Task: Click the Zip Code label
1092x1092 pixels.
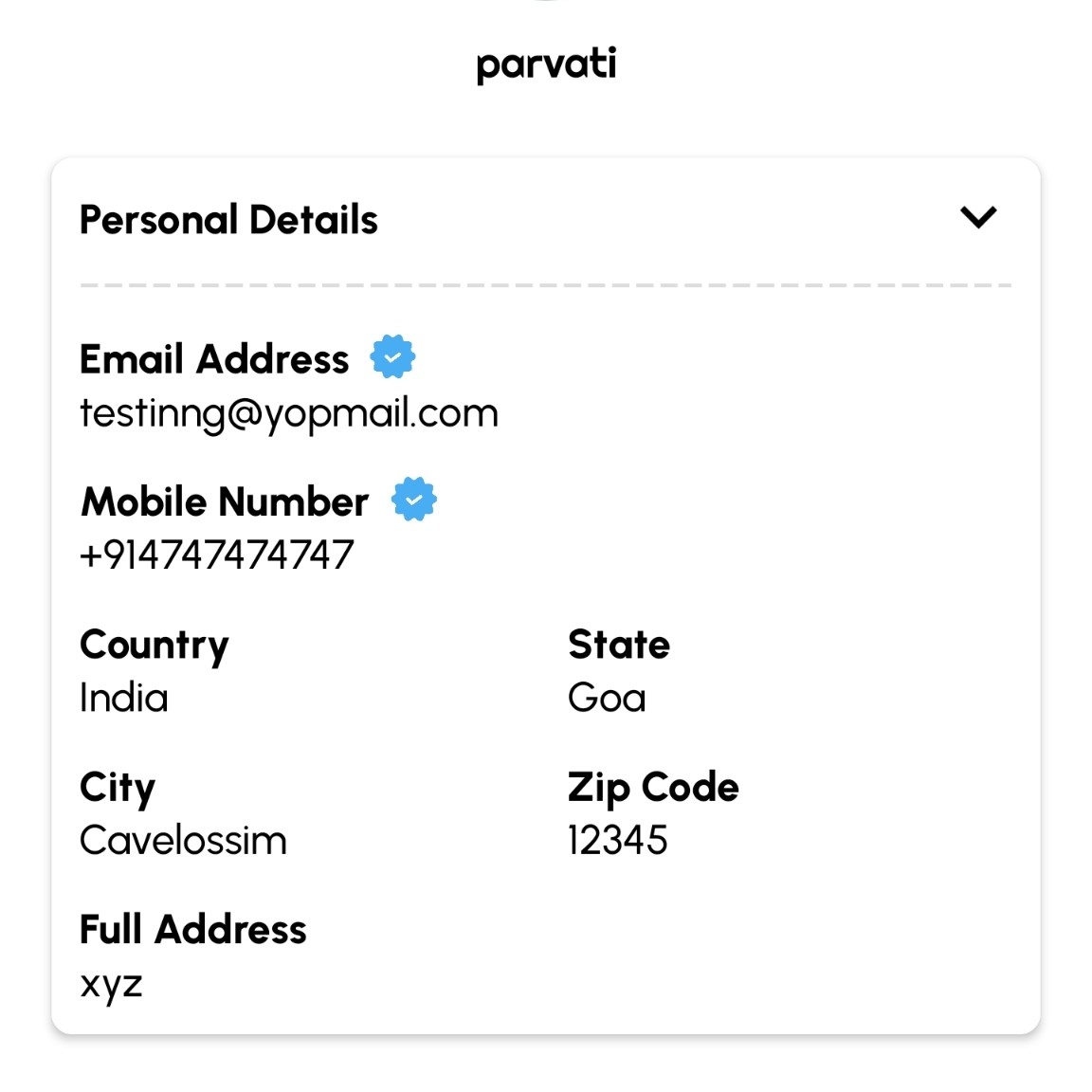Action: (653, 787)
